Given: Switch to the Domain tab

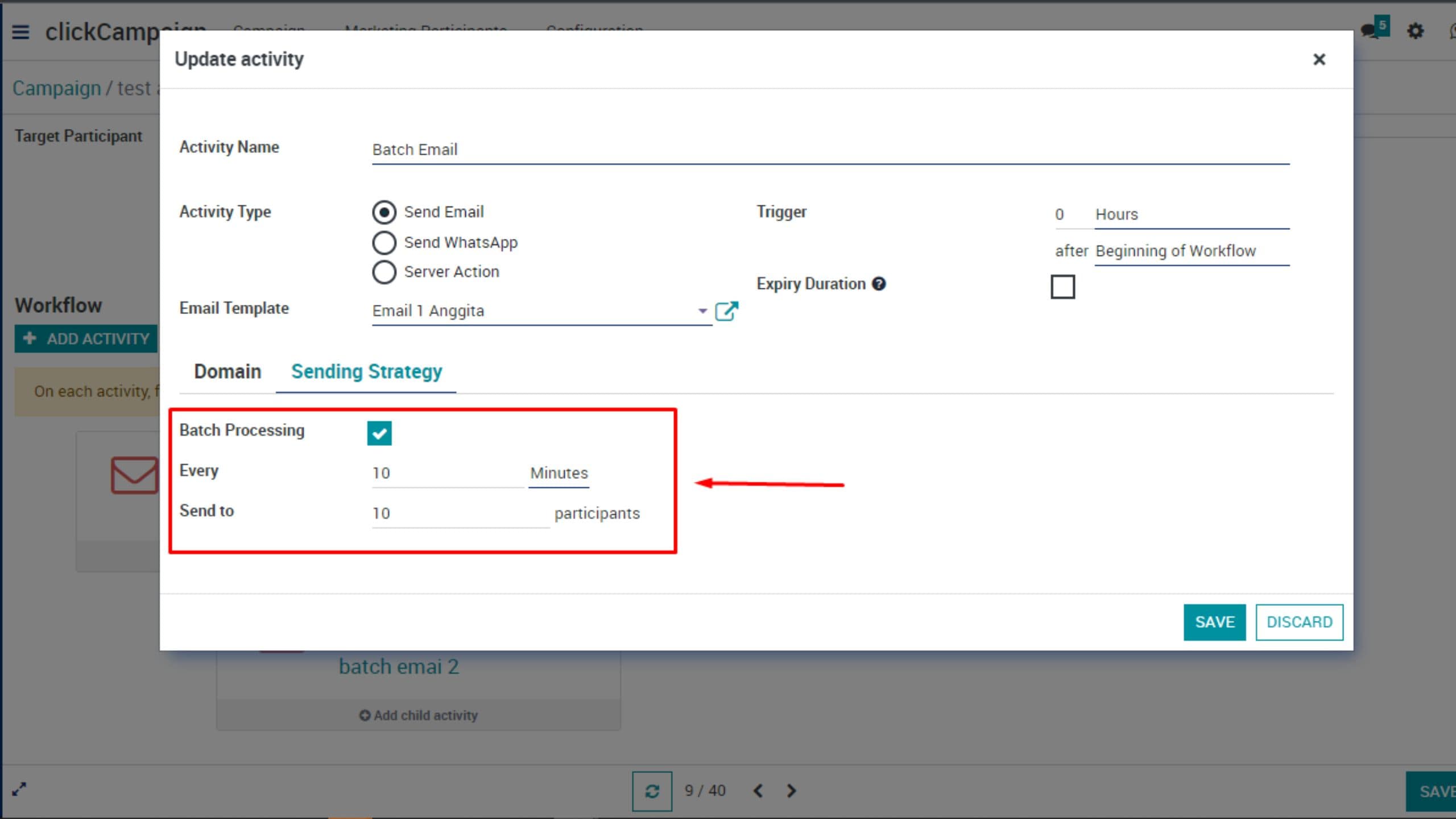Looking at the screenshot, I should tap(227, 371).
